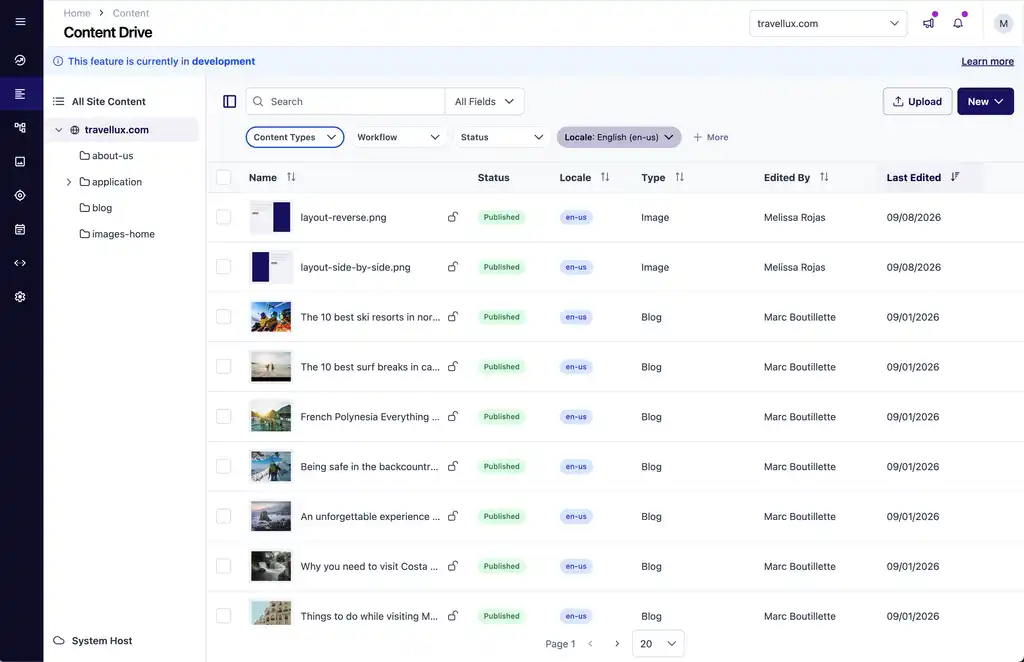Open the media image icon in sidebar

(x=20, y=161)
